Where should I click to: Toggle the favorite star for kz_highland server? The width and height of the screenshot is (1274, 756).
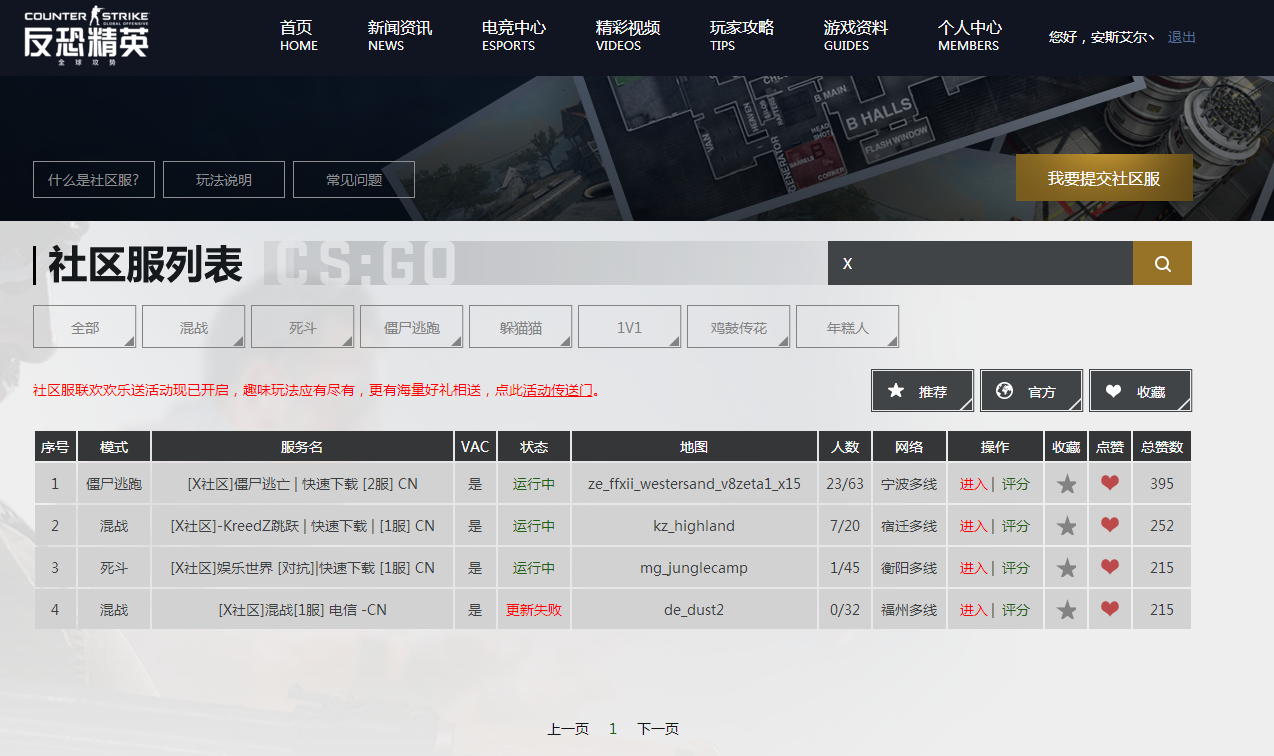(1066, 525)
